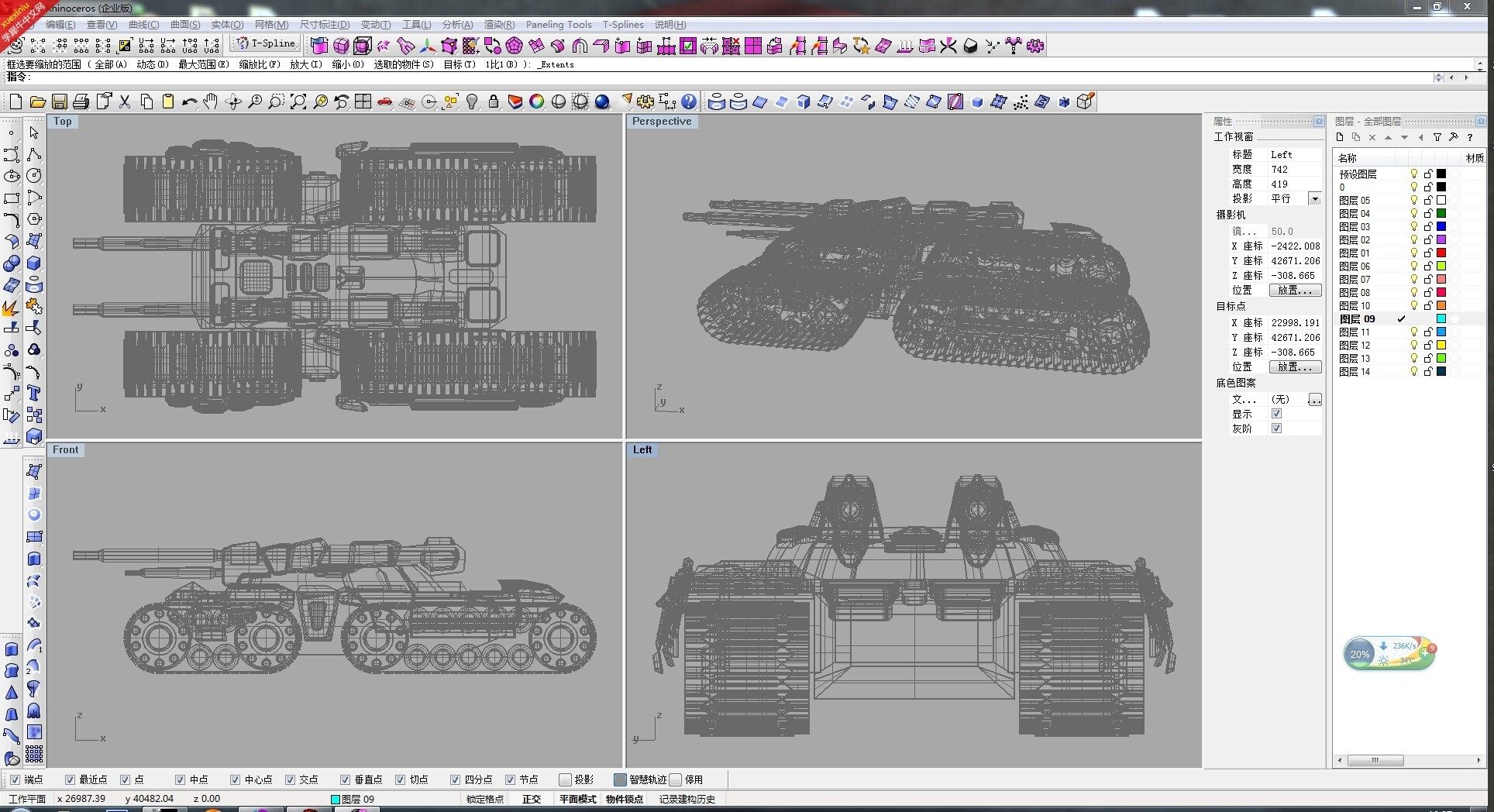Open the 图层 09 status bar layer selector
Viewport: 1494px width, 812px height.
point(353,799)
